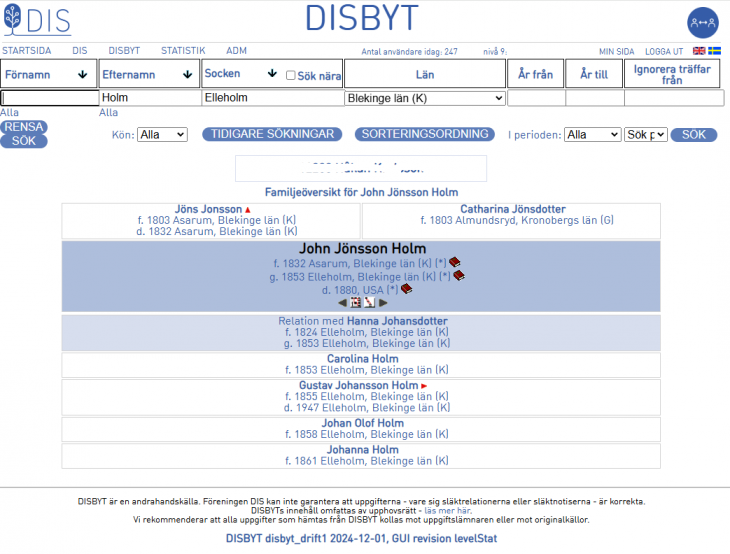The width and height of the screenshot is (730, 554).
Task: Open child Johanna Holm
Action: [363, 450]
